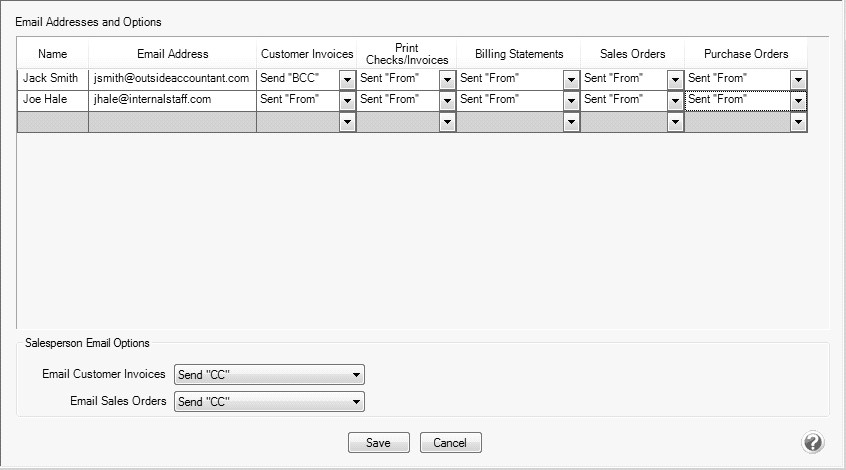Click the jsmith@outsideaccountant.com email cell
The height and width of the screenshot is (470, 846).
(x=172, y=78)
